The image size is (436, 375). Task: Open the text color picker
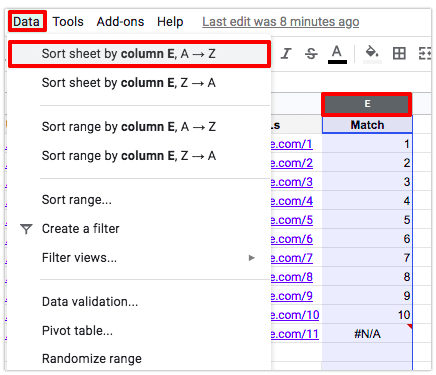(337, 54)
